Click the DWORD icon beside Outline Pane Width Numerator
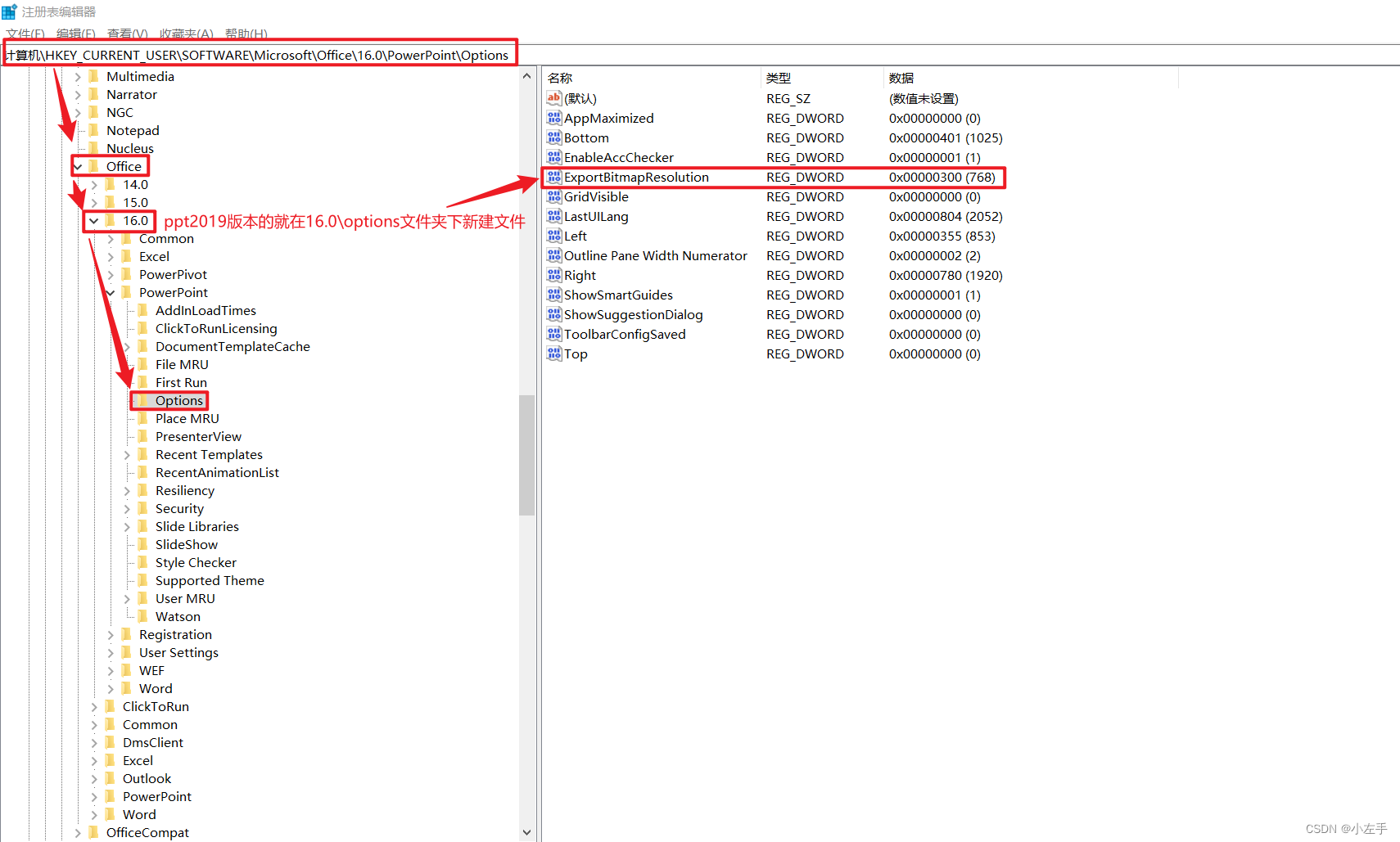Viewport: 1400px width, 842px height. point(554,255)
